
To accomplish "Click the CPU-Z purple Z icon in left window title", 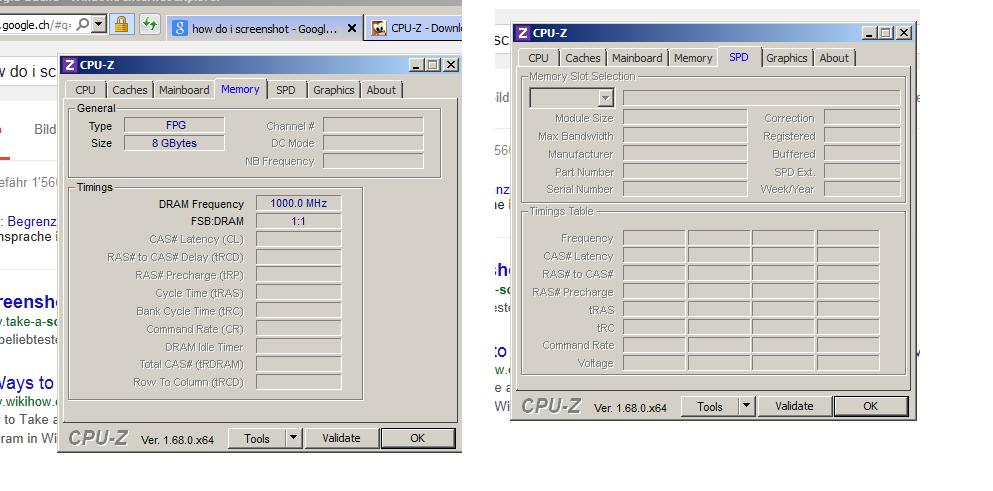I will (x=70, y=65).
